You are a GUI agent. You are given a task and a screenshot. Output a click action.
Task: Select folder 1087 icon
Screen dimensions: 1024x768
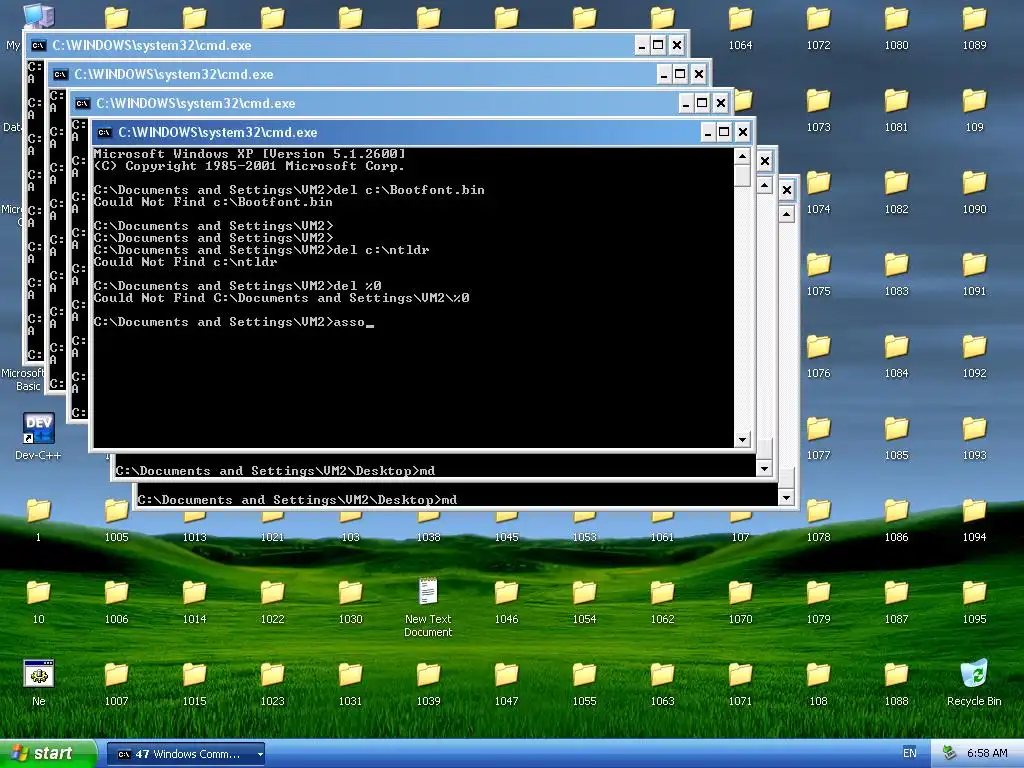896,592
